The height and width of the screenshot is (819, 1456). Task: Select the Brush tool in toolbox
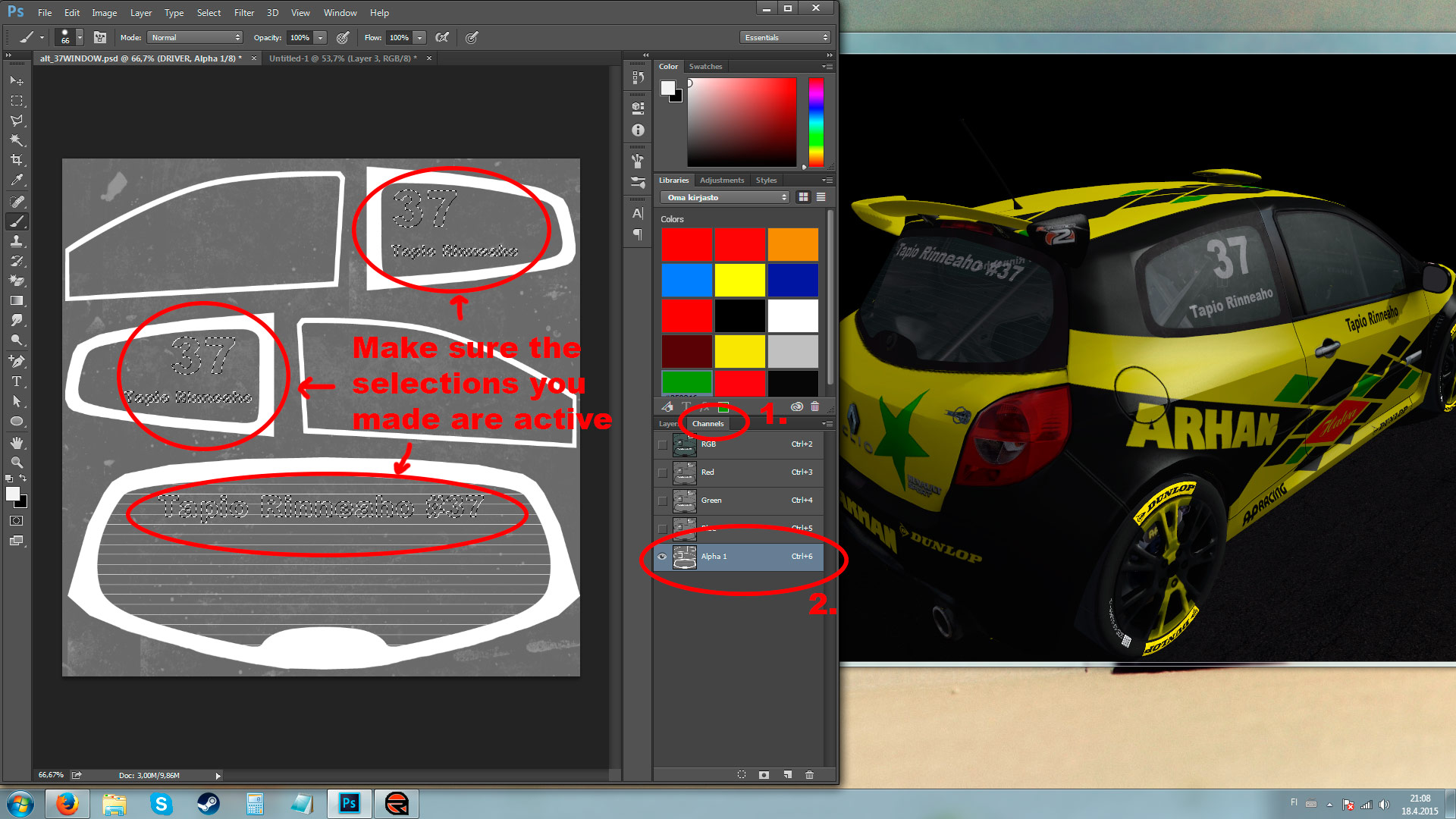[16, 221]
